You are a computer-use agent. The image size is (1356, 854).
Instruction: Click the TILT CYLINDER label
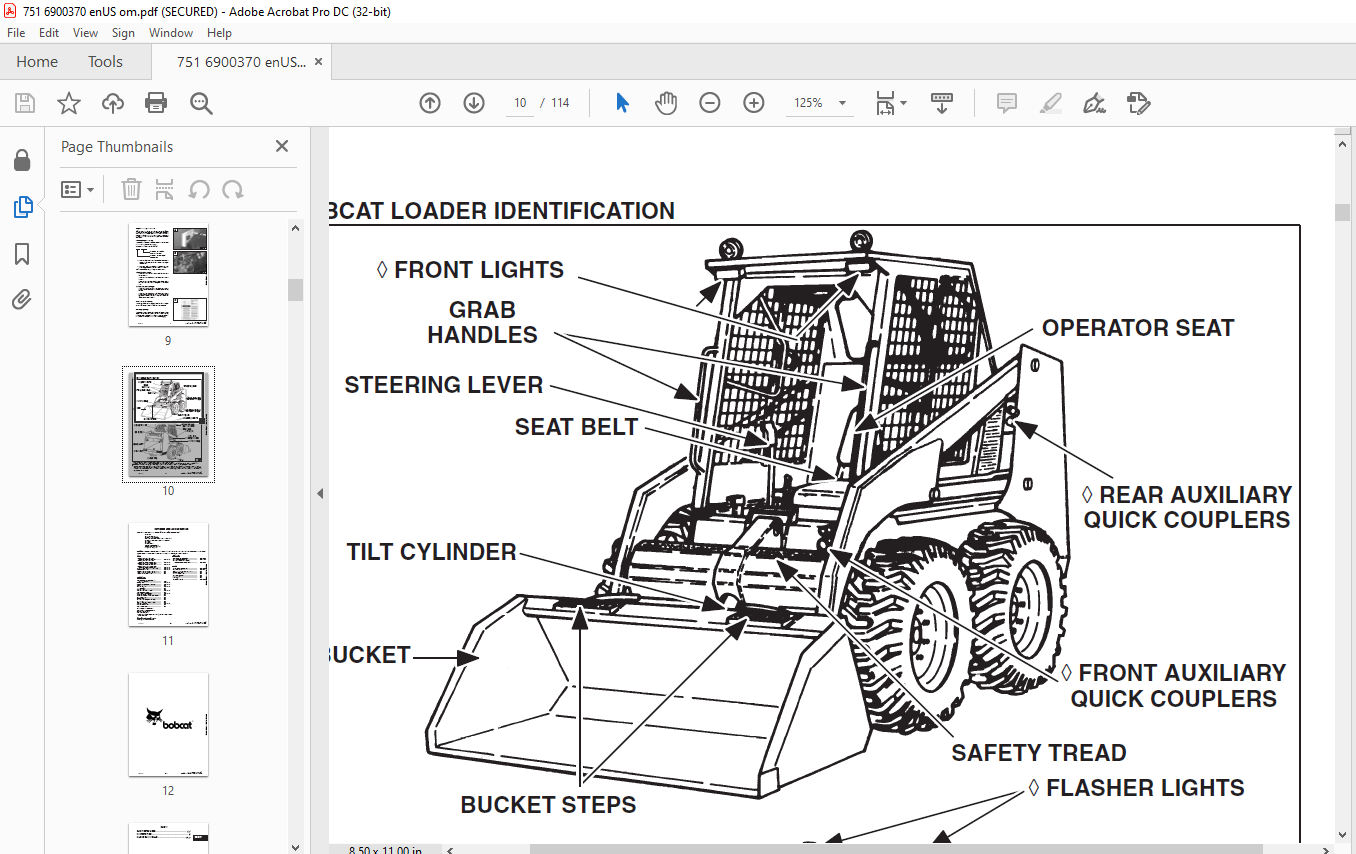(432, 552)
